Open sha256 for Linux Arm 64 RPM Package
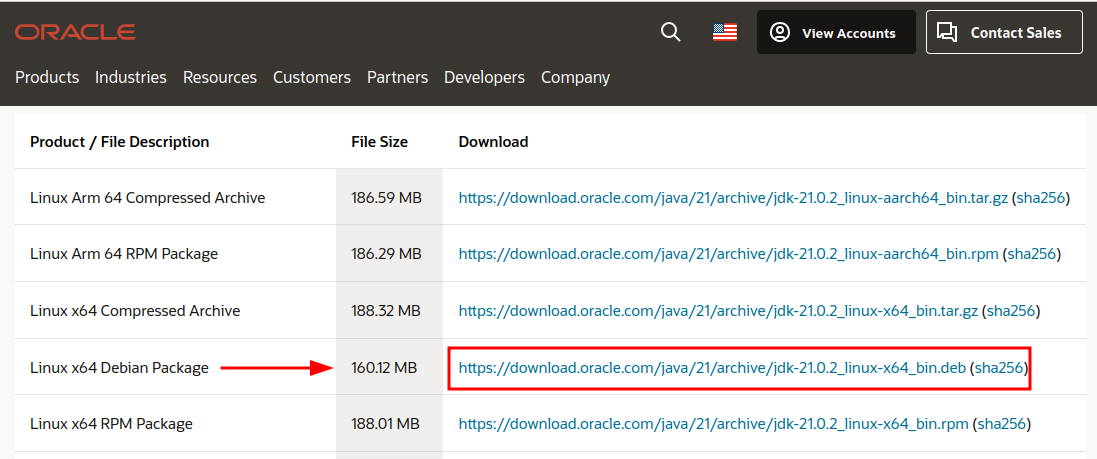 pyautogui.click(x=1031, y=254)
